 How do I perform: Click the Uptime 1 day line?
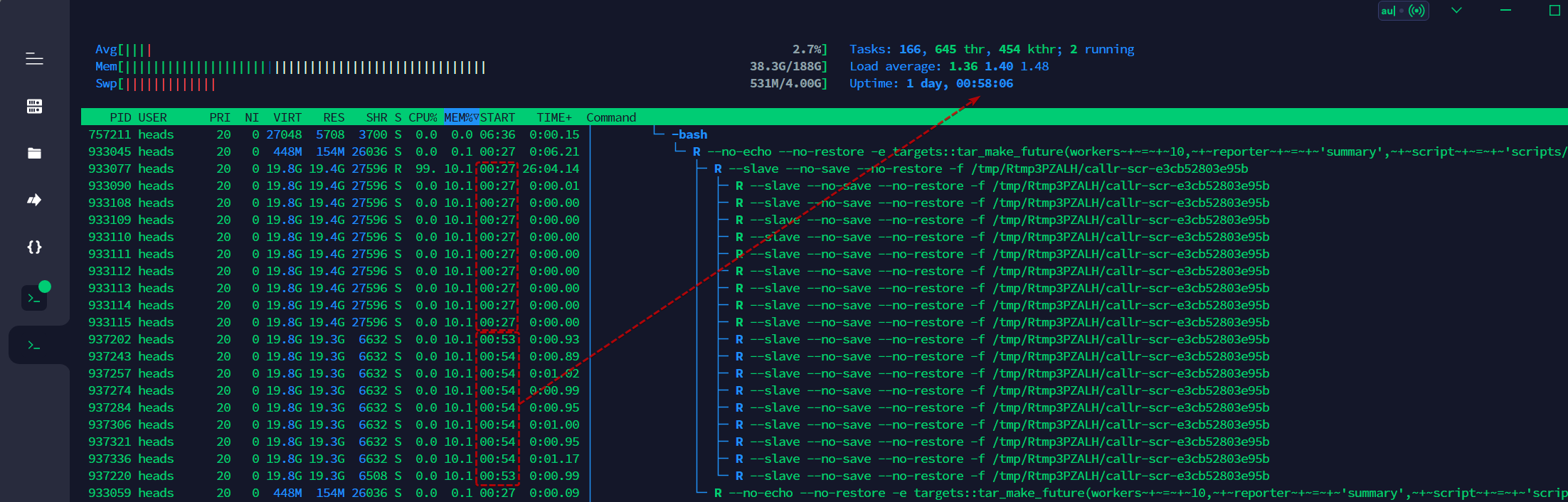click(x=931, y=84)
